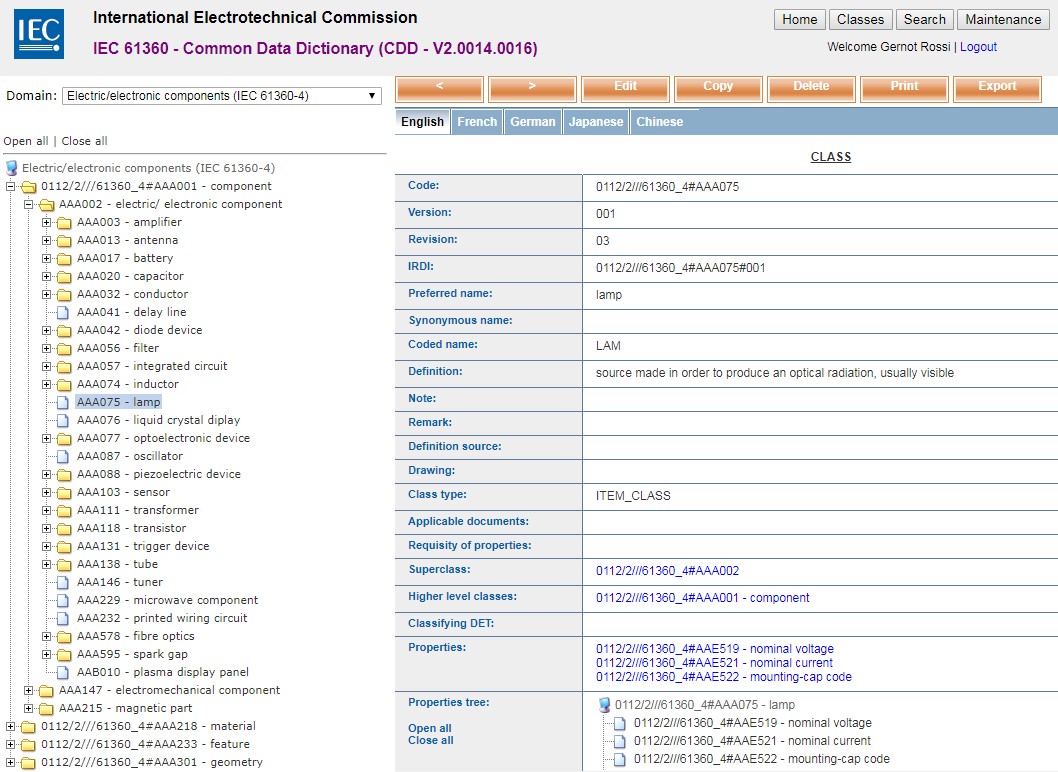Click the document icon beside AAE519 nominal voltage
Viewport: 1058px width, 772px height.
tap(621, 723)
